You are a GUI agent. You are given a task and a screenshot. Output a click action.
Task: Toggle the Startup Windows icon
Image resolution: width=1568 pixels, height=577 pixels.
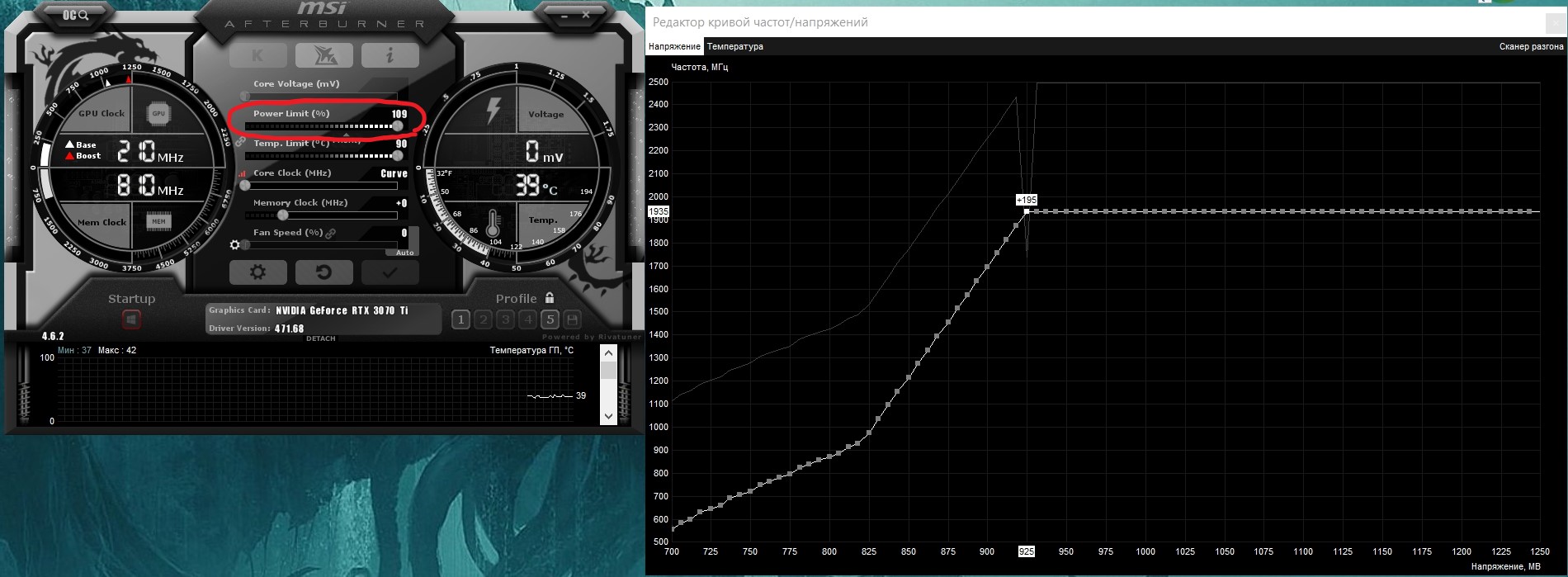[x=131, y=319]
